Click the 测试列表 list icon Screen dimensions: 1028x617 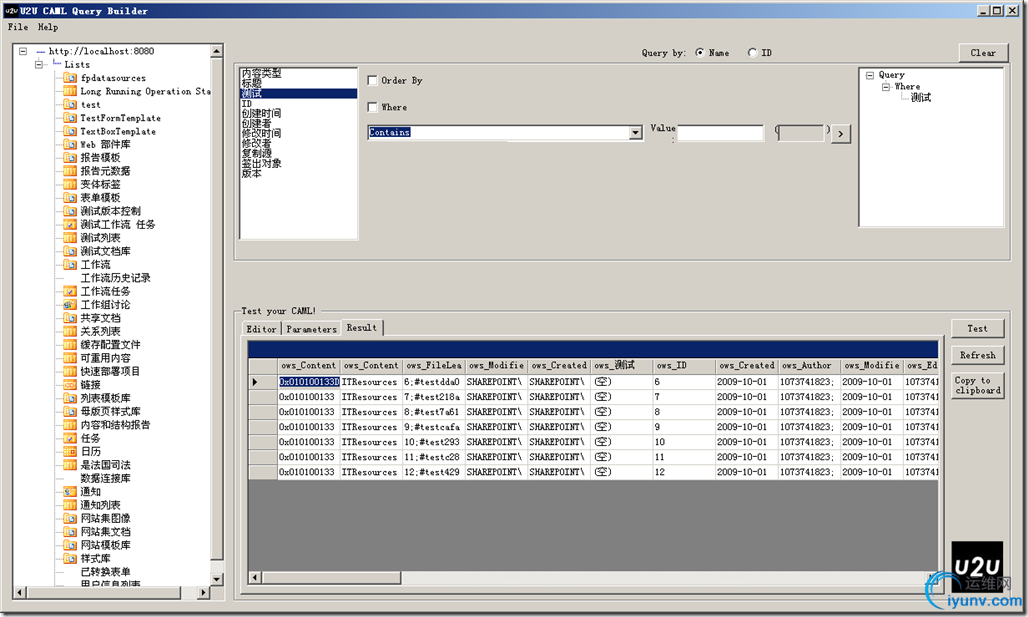(x=70, y=237)
